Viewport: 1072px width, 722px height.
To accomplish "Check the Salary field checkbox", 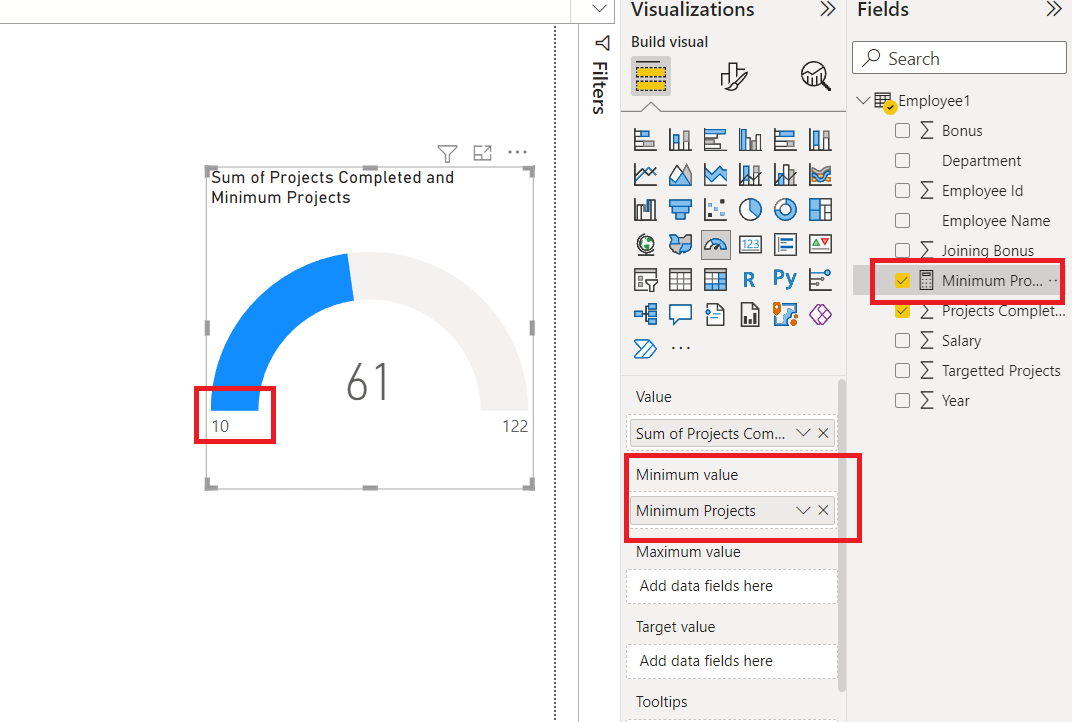I will (x=903, y=340).
